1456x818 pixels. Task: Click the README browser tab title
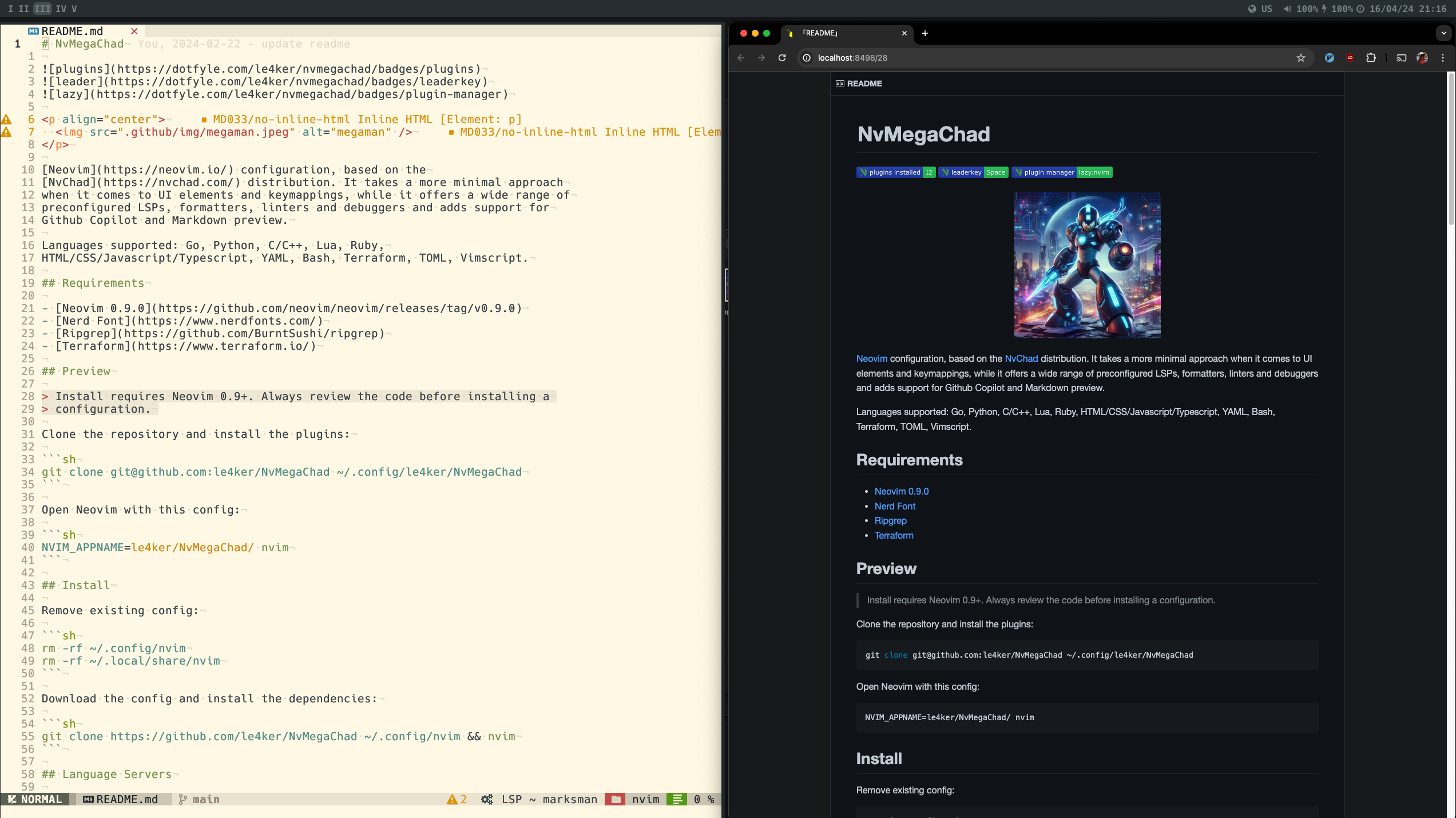point(820,33)
